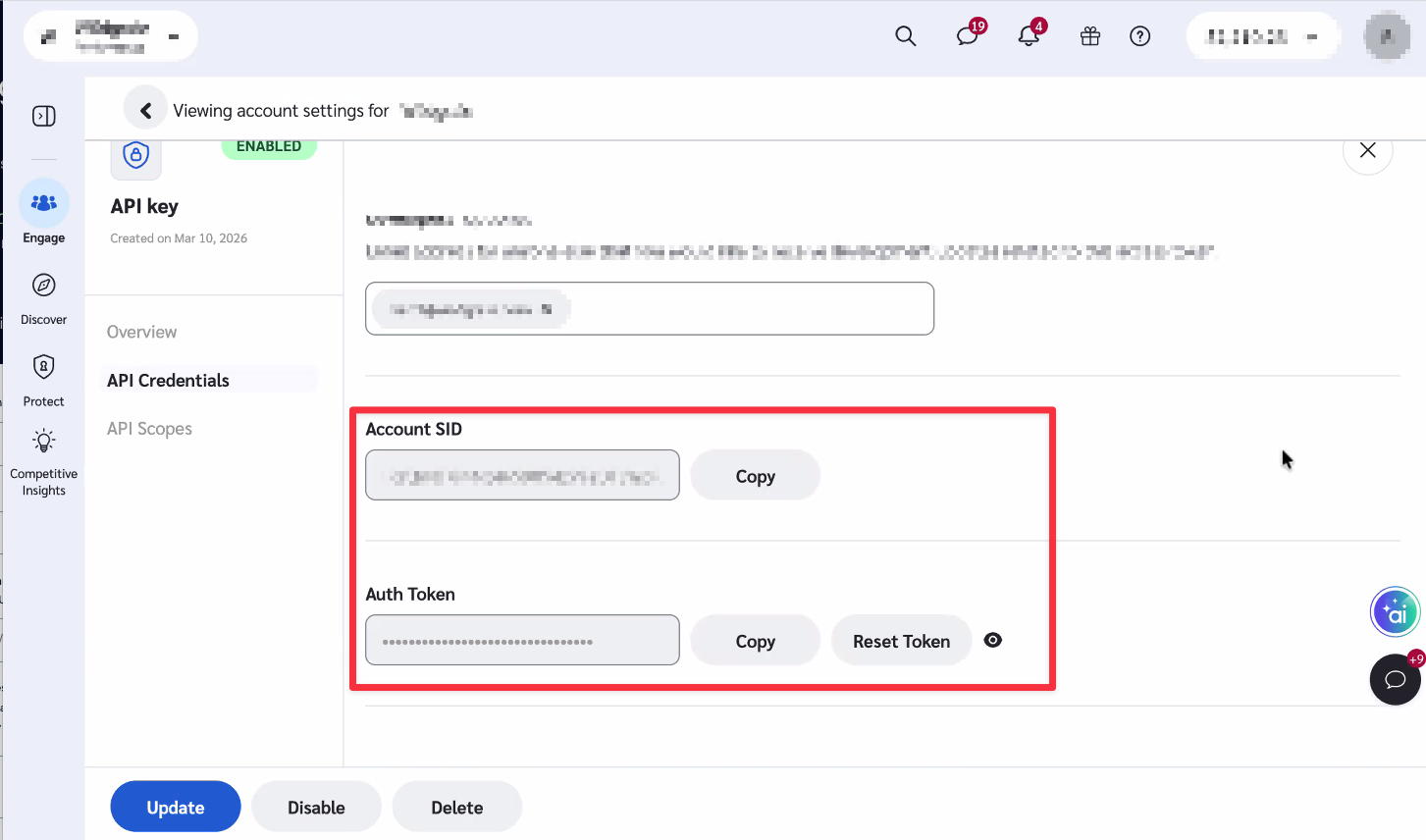Click 'Viewing account settings for' text

(x=281, y=111)
